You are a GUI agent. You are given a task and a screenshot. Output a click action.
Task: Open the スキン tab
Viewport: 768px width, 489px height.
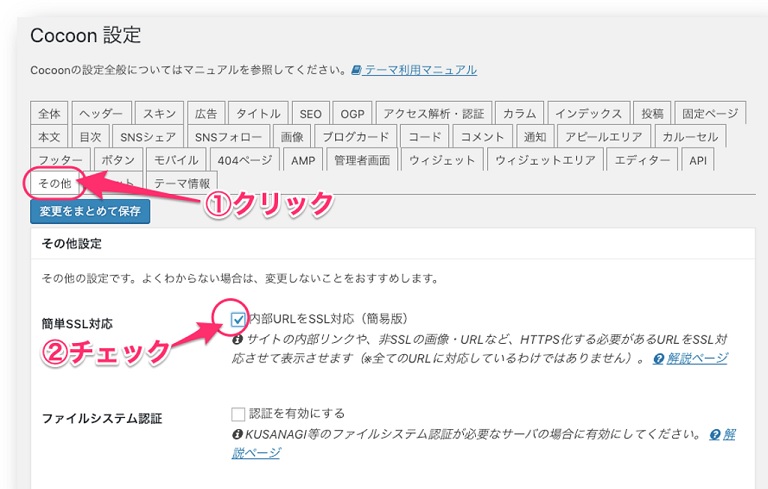[159, 114]
